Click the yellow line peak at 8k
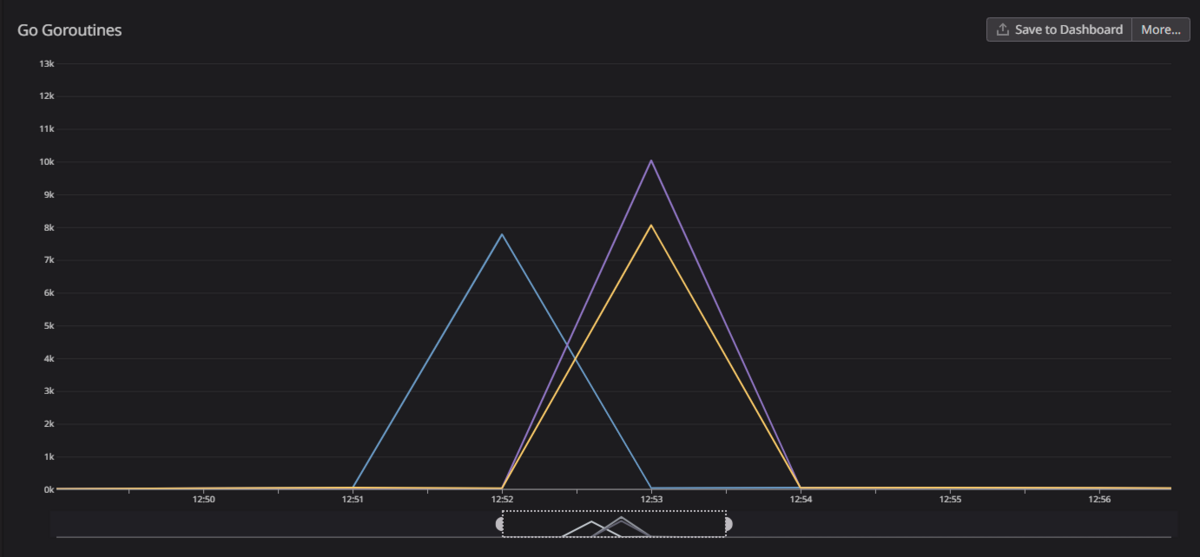Viewport: 1200px width, 557px height. [x=651, y=225]
